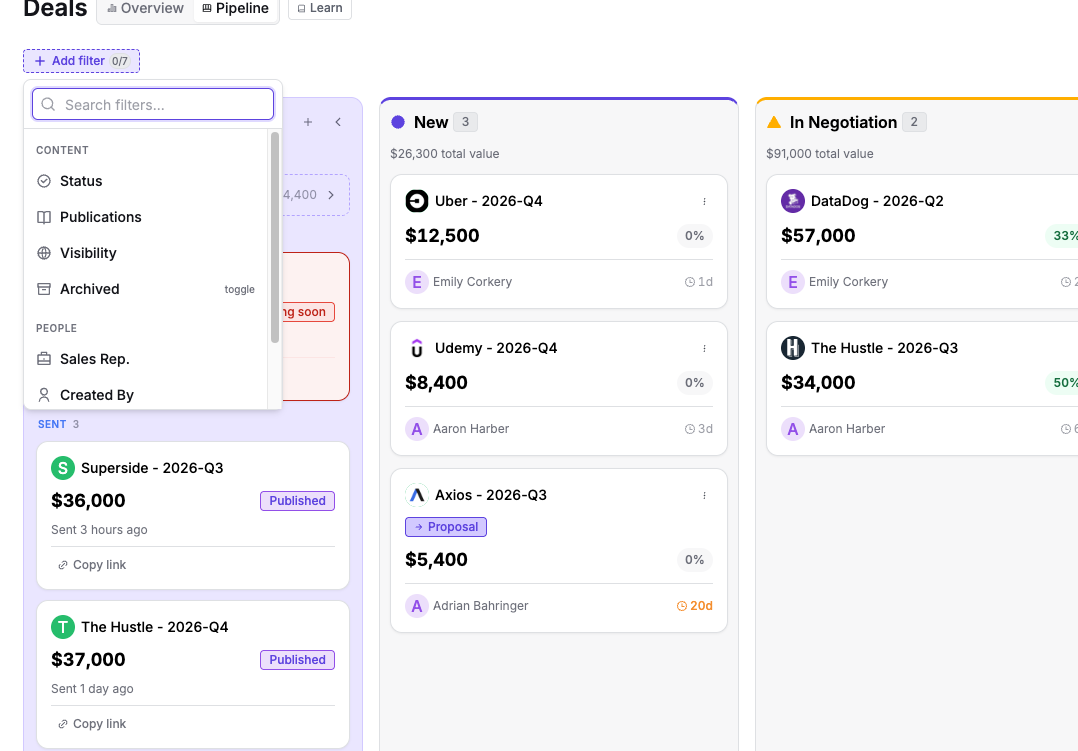Click The Hustle 2026-Q4 green avatar
The width and height of the screenshot is (1078, 751).
tap(63, 627)
